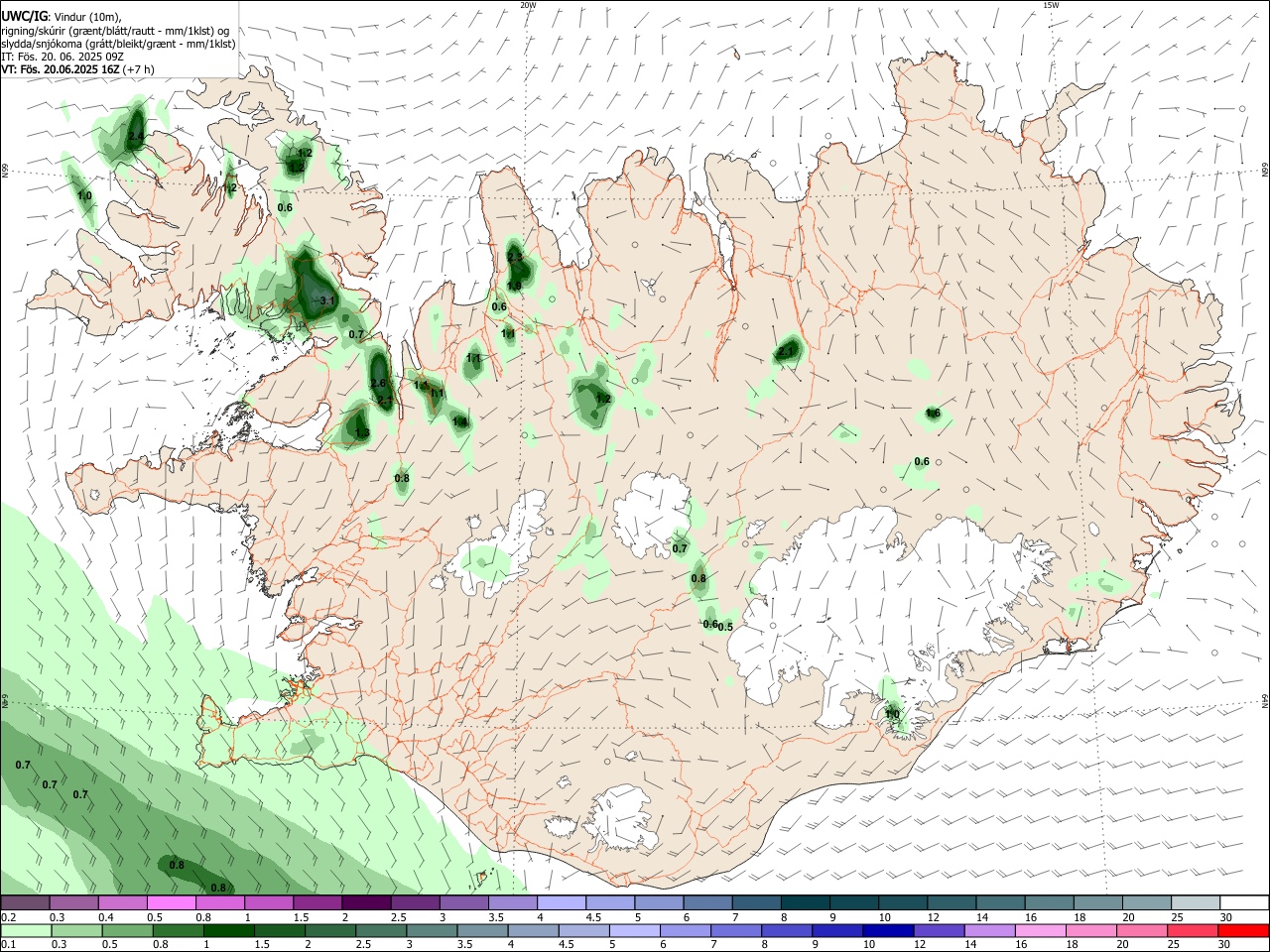Select the greyish purple 0.2–0.3 snow swatch
The image size is (1270, 952).
[x=25, y=902]
